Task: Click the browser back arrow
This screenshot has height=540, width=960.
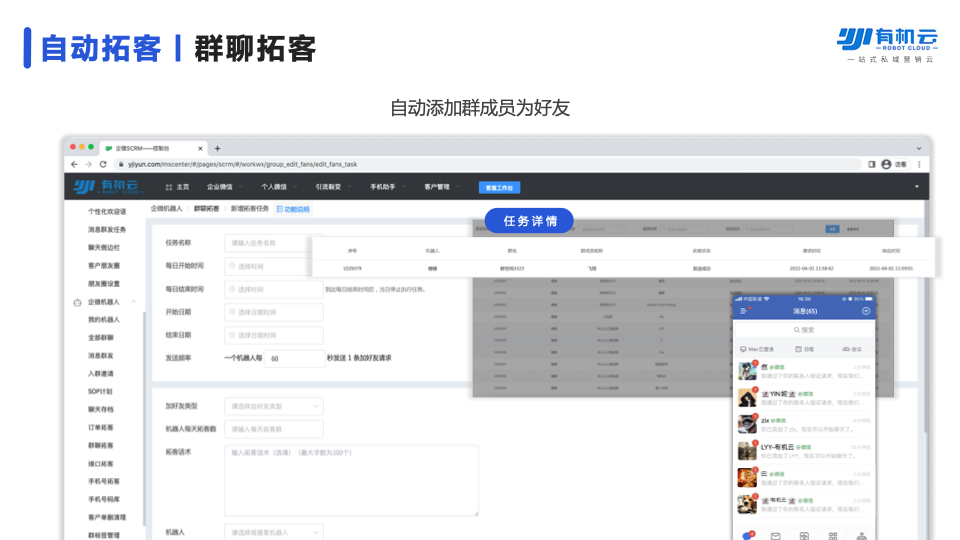Action: pos(74,164)
